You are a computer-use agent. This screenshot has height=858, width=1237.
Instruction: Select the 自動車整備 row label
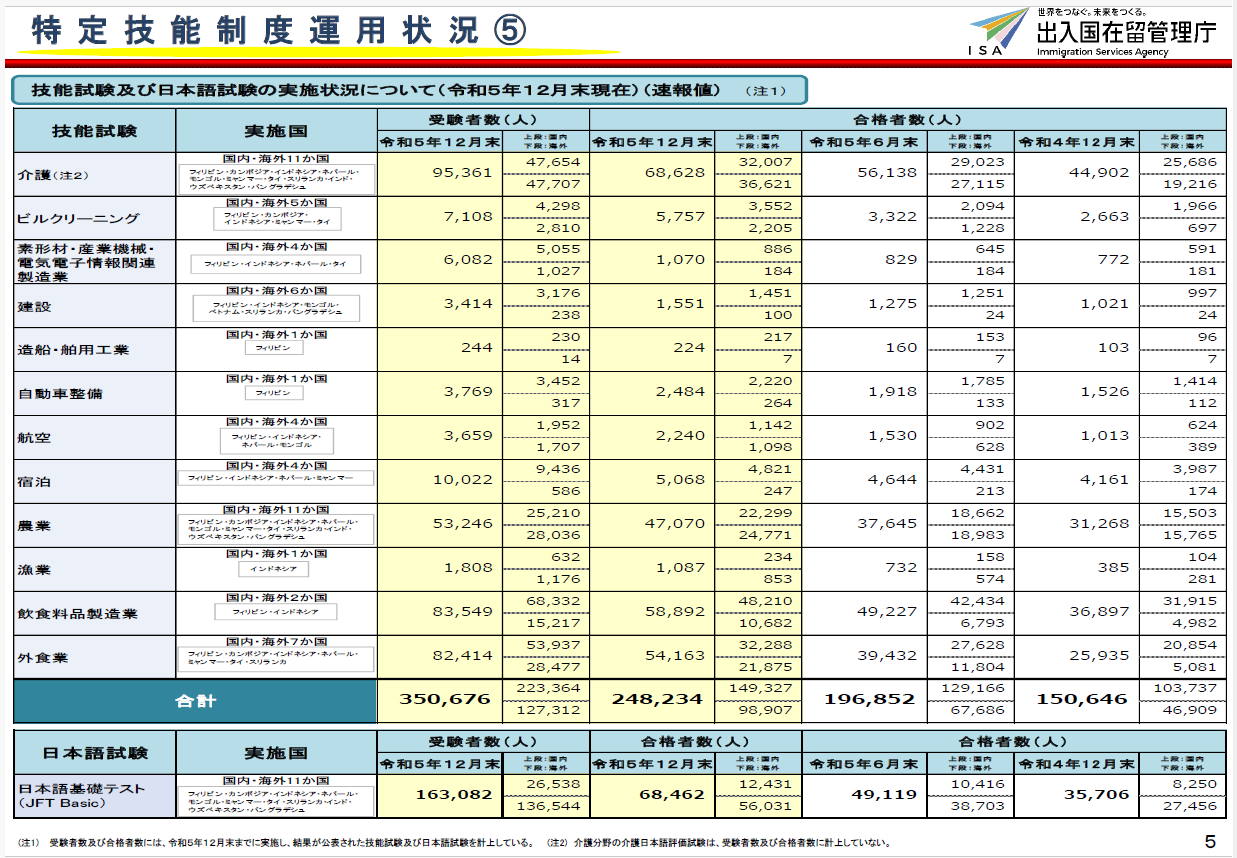tap(59, 394)
